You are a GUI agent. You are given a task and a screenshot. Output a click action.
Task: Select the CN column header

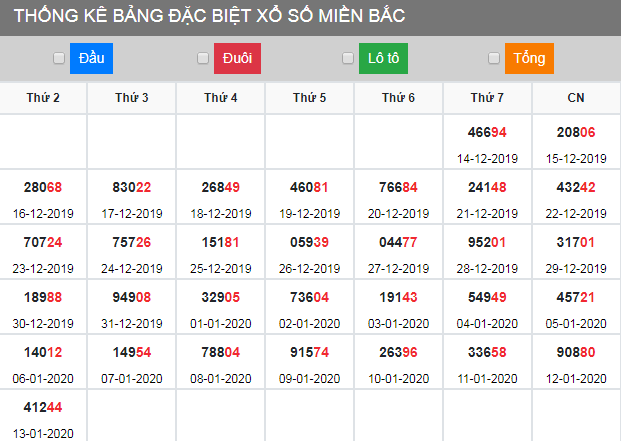(576, 97)
